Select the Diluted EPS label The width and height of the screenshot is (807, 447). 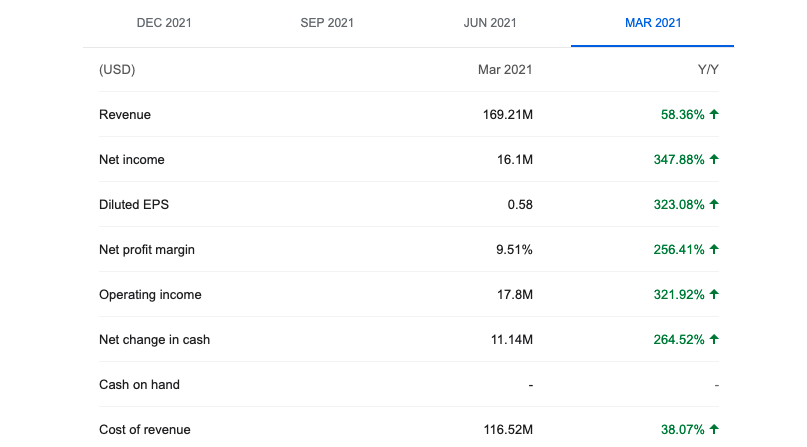[134, 205]
